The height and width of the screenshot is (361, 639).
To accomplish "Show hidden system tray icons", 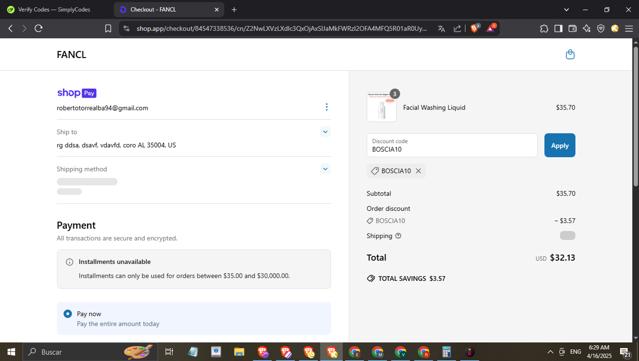I will 550,352.
